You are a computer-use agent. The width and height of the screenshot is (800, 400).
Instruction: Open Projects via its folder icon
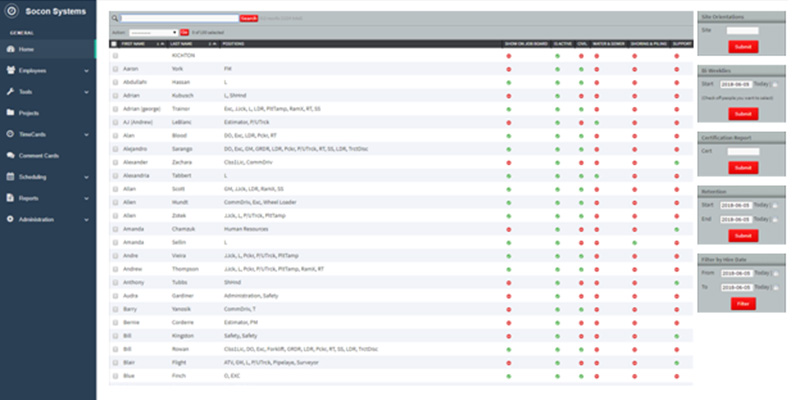(10, 113)
